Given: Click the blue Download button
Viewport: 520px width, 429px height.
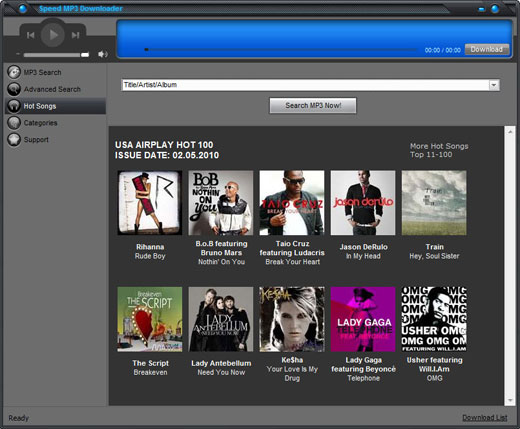Looking at the screenshot, I should (487, 49).
